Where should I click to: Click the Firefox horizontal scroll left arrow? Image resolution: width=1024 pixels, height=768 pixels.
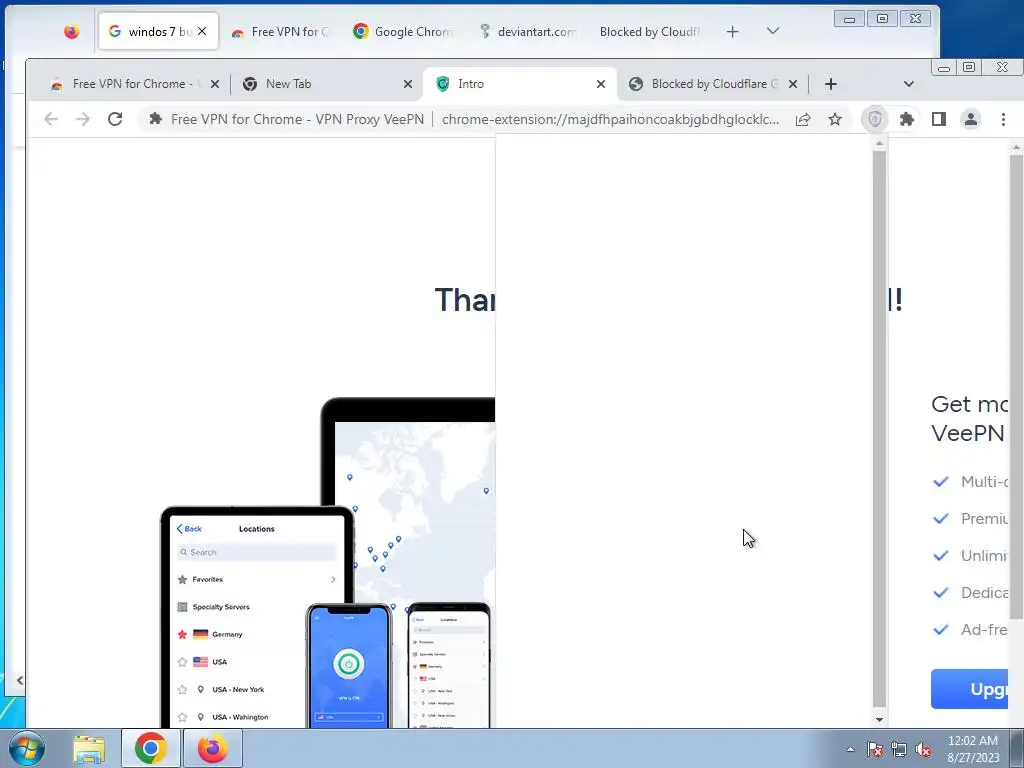click(20, 680)
